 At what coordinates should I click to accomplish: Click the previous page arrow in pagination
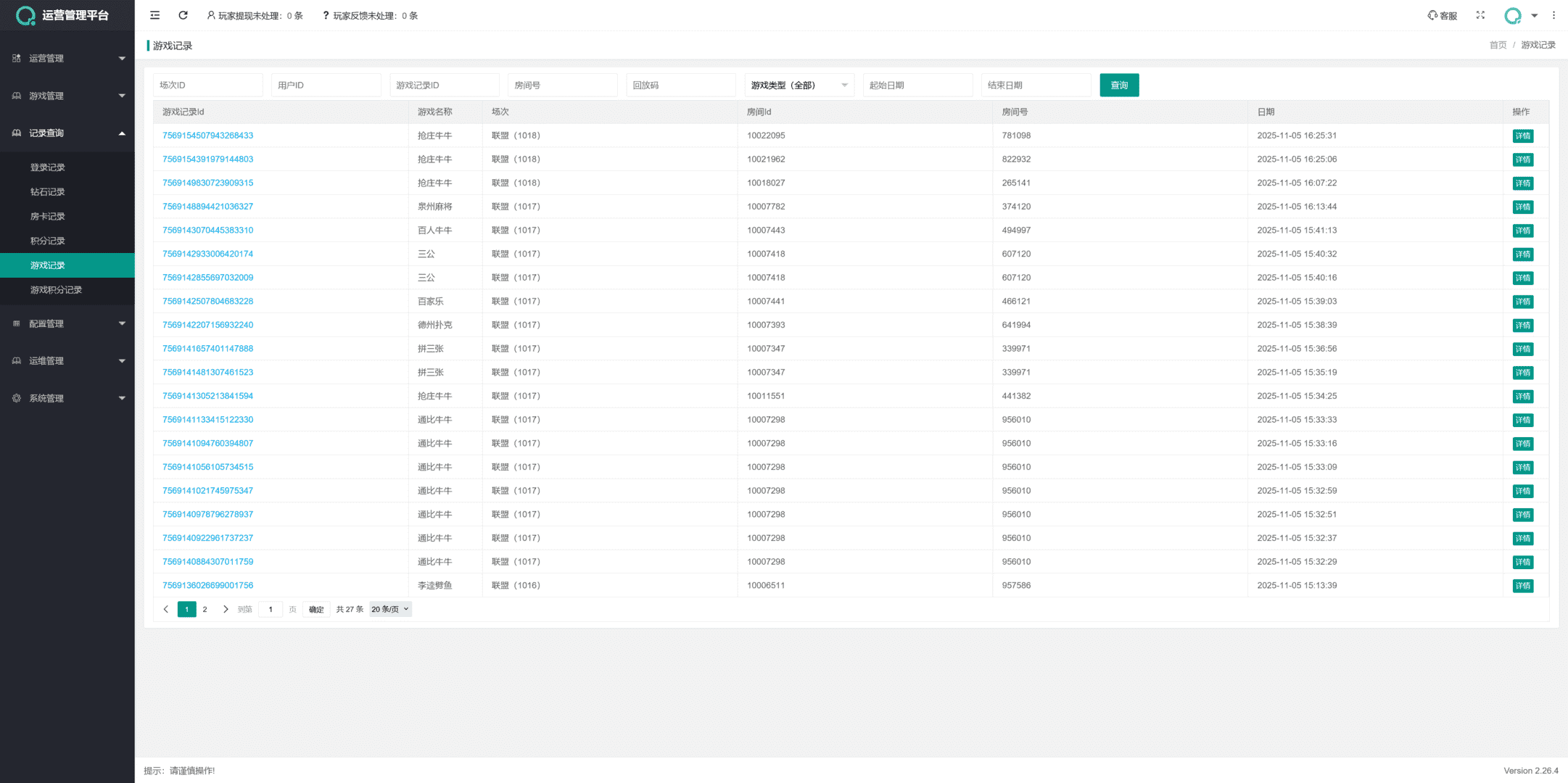[x=166, y=609]
